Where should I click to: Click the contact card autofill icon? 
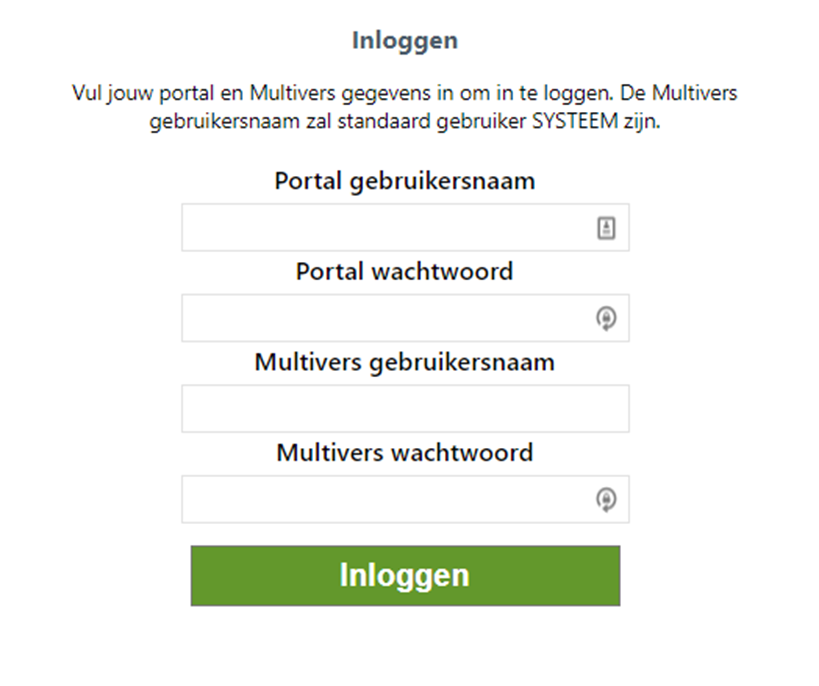coord(606,228)
